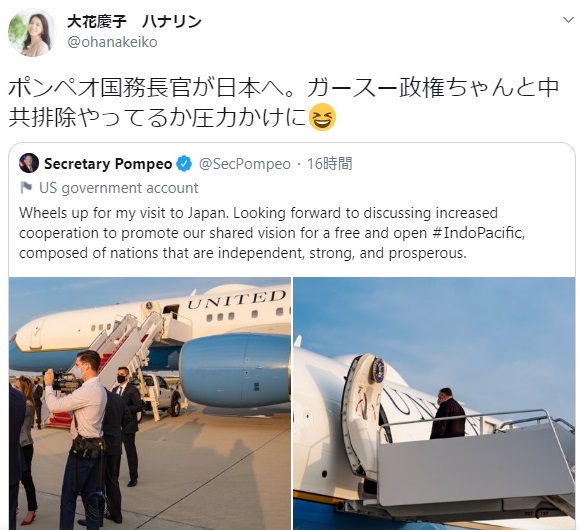Open the tweet options chevron menu
The image size is (579, 530).
click(568, 20)
